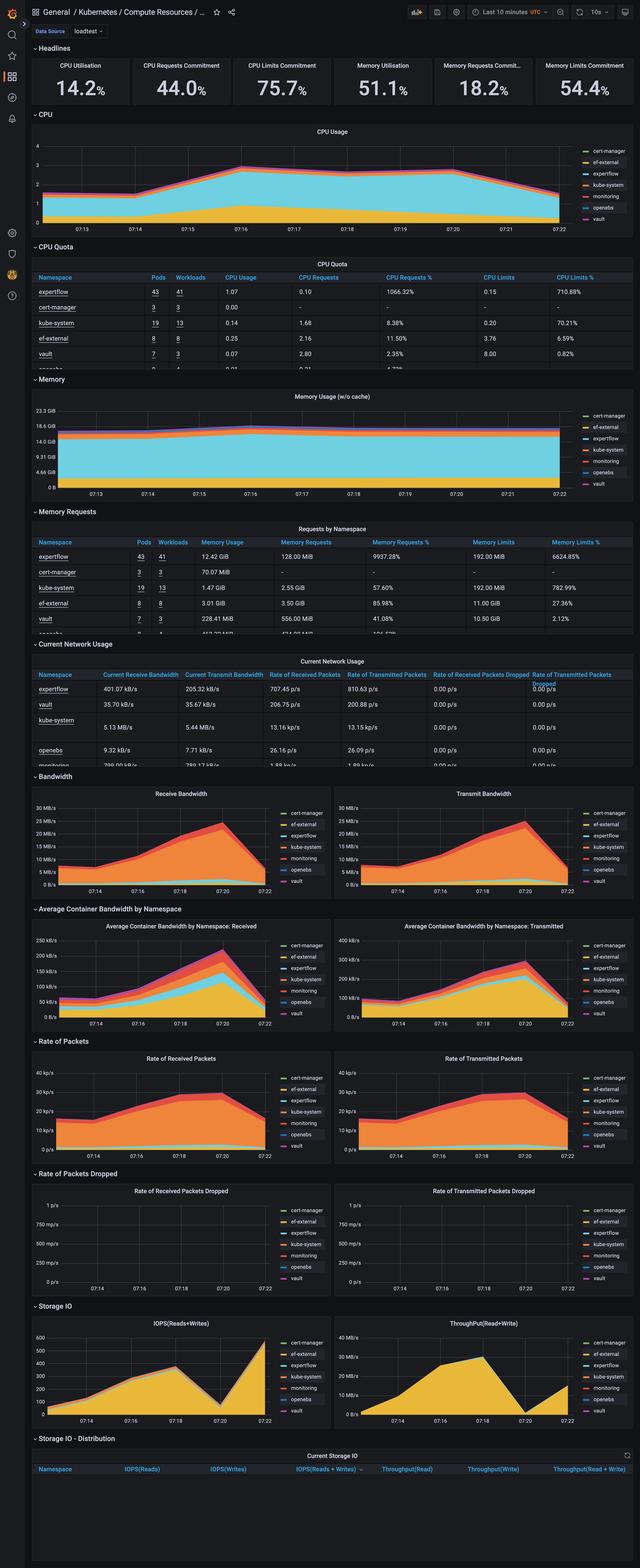The height and width of the screenshot is (1568, 640).
Task: Hide the expertflow series in CPU Usage legend
Action: pos(605,174)
